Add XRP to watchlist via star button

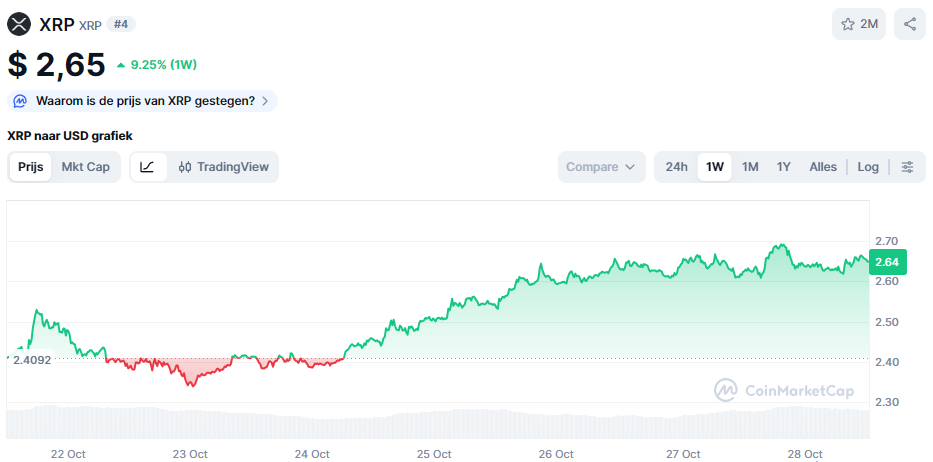[859, 24]
